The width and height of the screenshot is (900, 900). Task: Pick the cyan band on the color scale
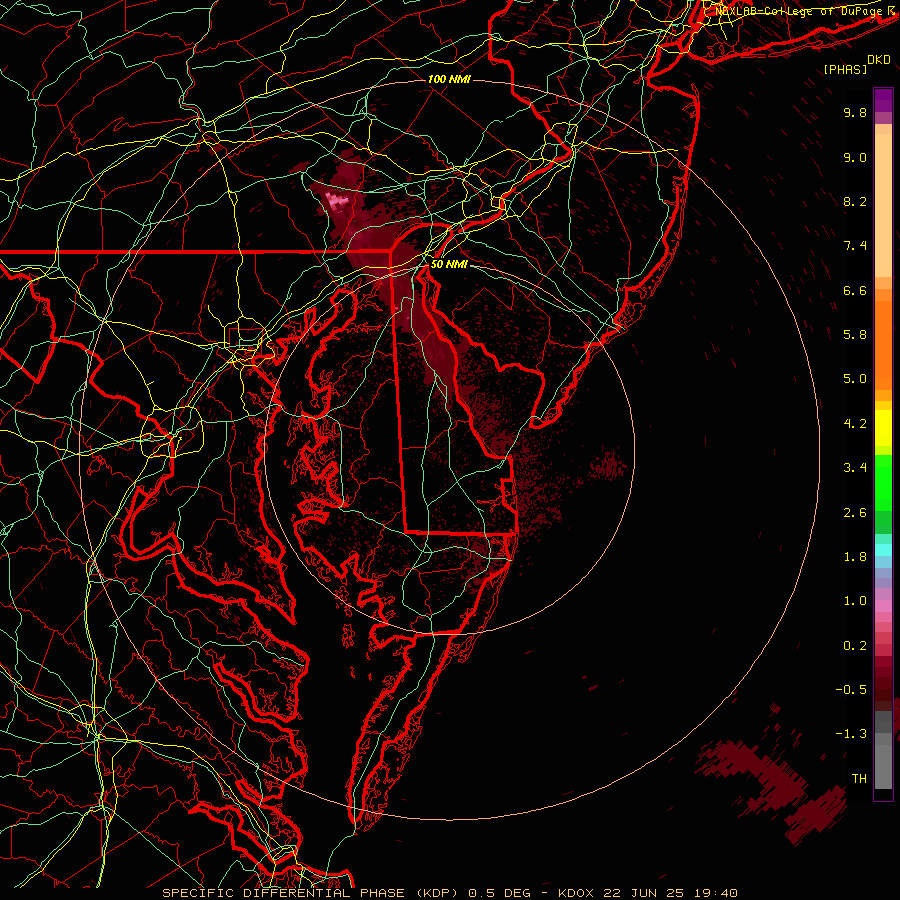tap(883, 550)
